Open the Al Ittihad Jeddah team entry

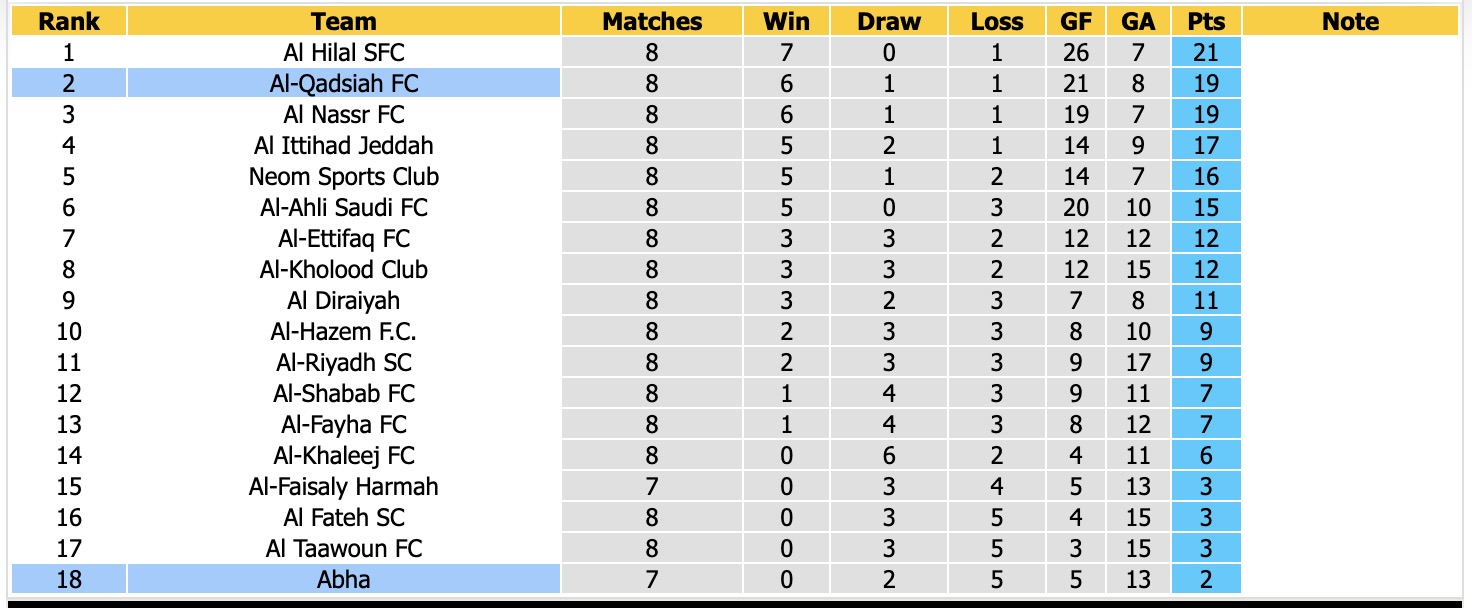[344, 145]
